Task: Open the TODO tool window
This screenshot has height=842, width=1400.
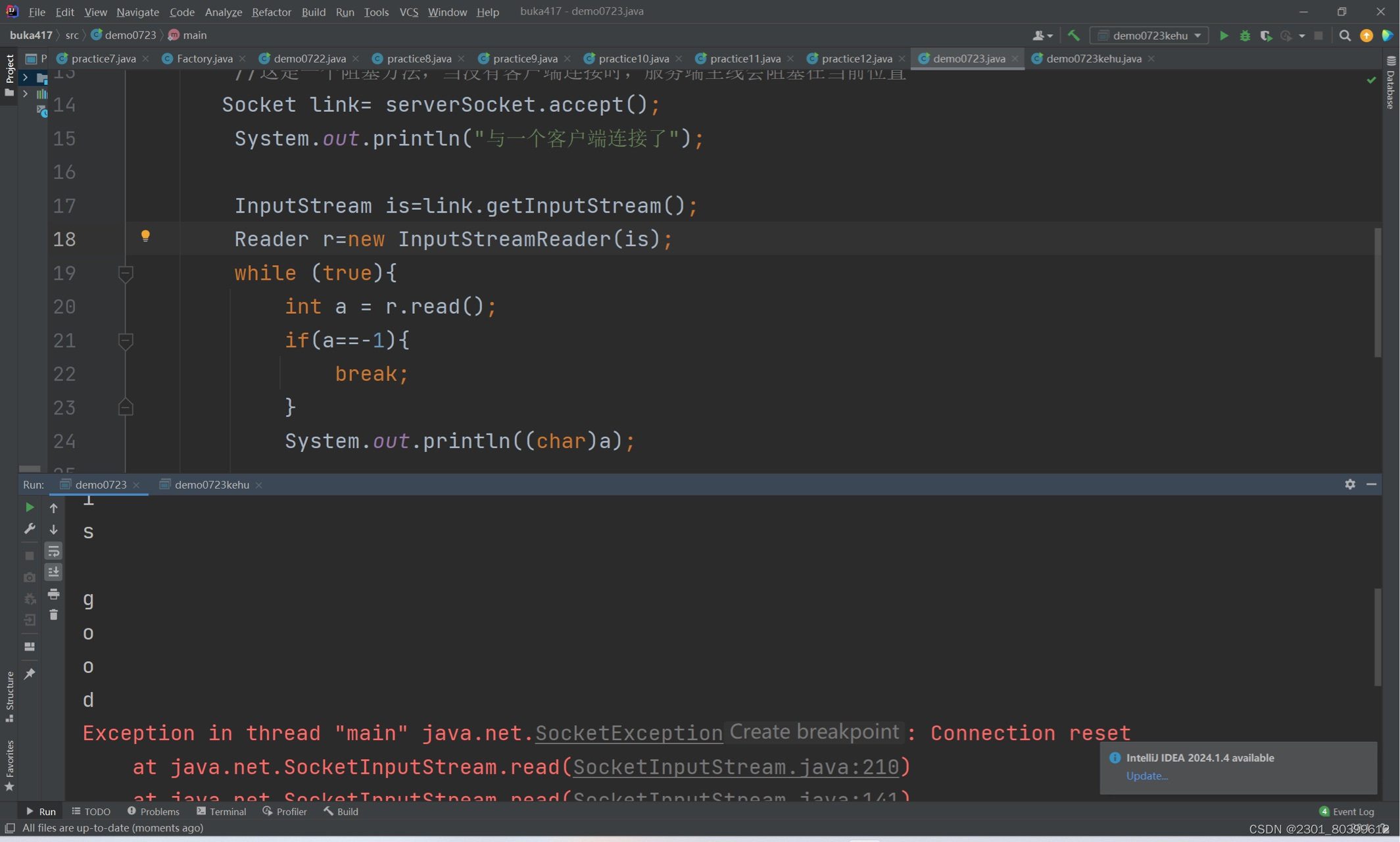Action: pos(91,811)
